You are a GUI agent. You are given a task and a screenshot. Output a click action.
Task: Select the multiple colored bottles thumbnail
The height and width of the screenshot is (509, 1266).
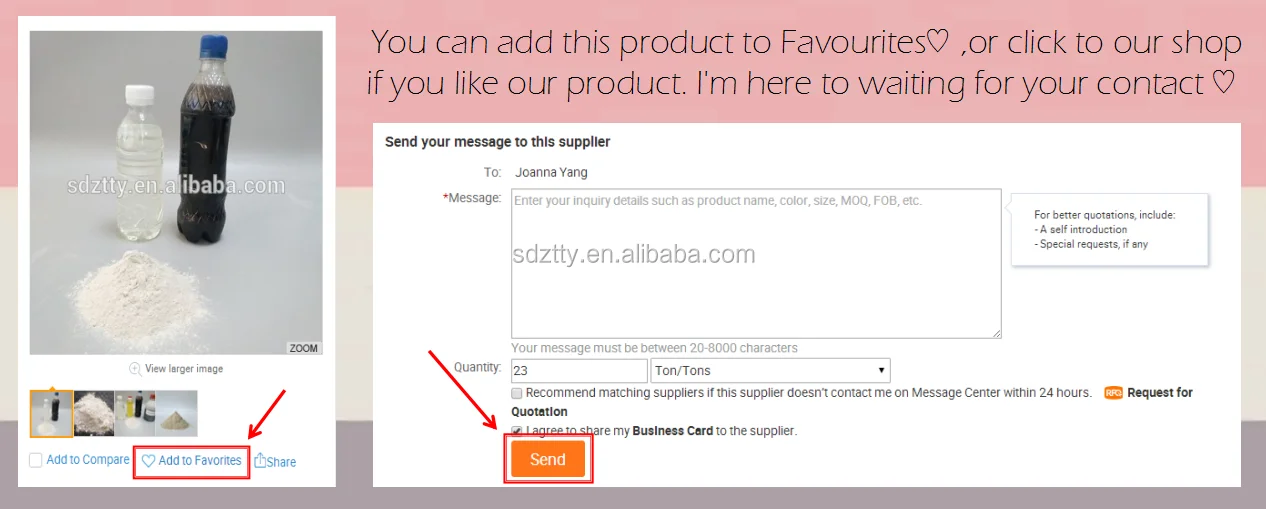click(x=135, y=413)
